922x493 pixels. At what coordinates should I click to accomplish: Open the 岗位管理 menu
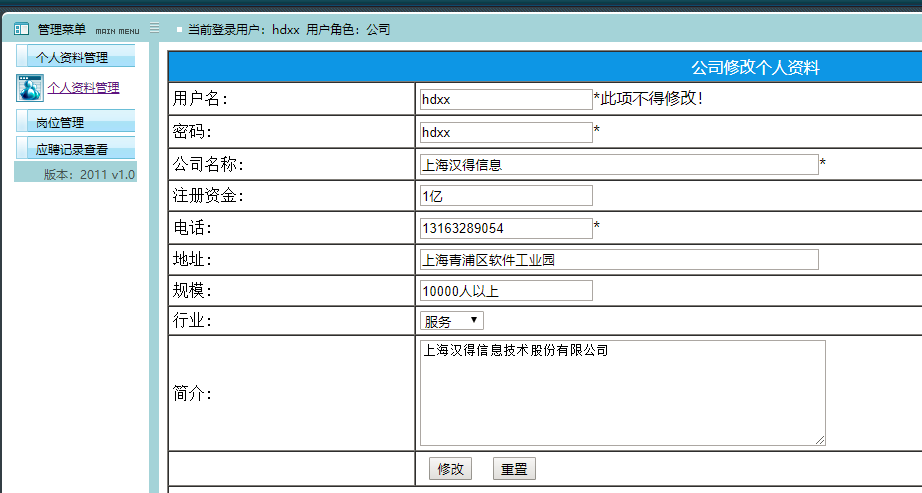point(75,121)
